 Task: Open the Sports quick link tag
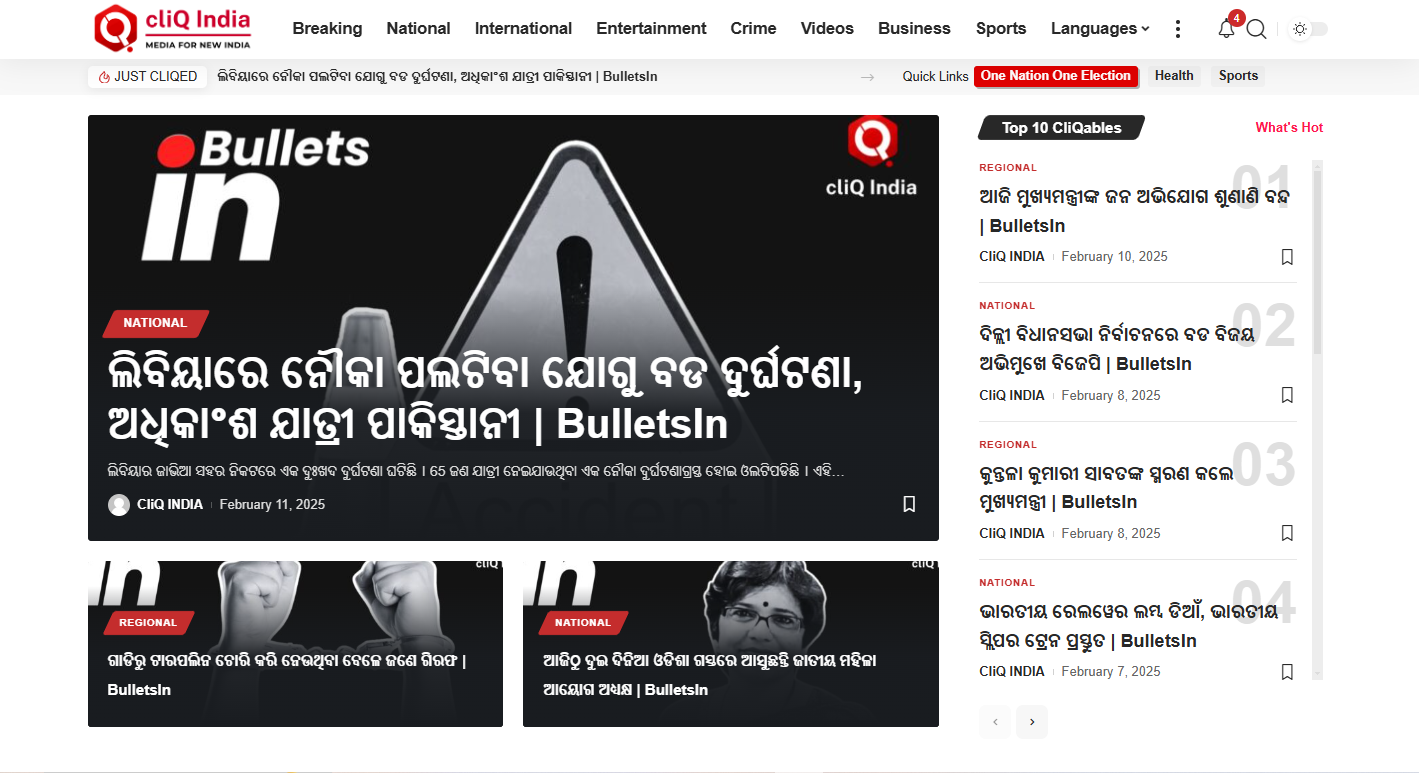pos(1238,76)
